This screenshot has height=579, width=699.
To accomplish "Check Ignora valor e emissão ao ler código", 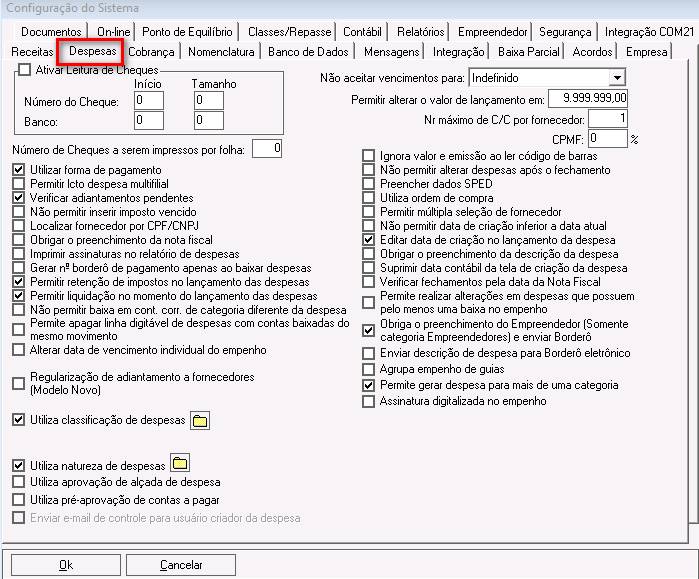I will tap(368, 156).
